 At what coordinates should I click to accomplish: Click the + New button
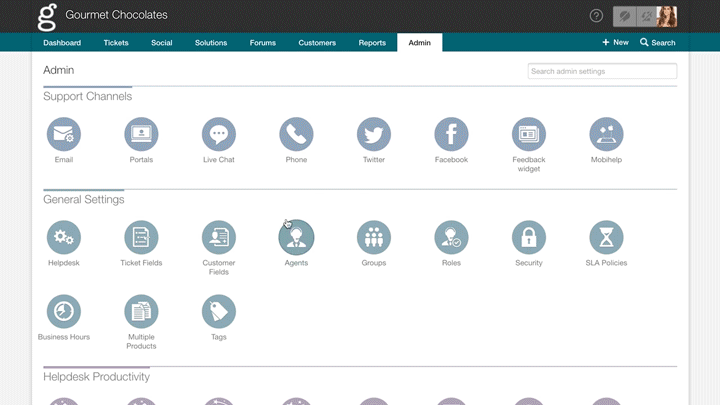[615, 42]
